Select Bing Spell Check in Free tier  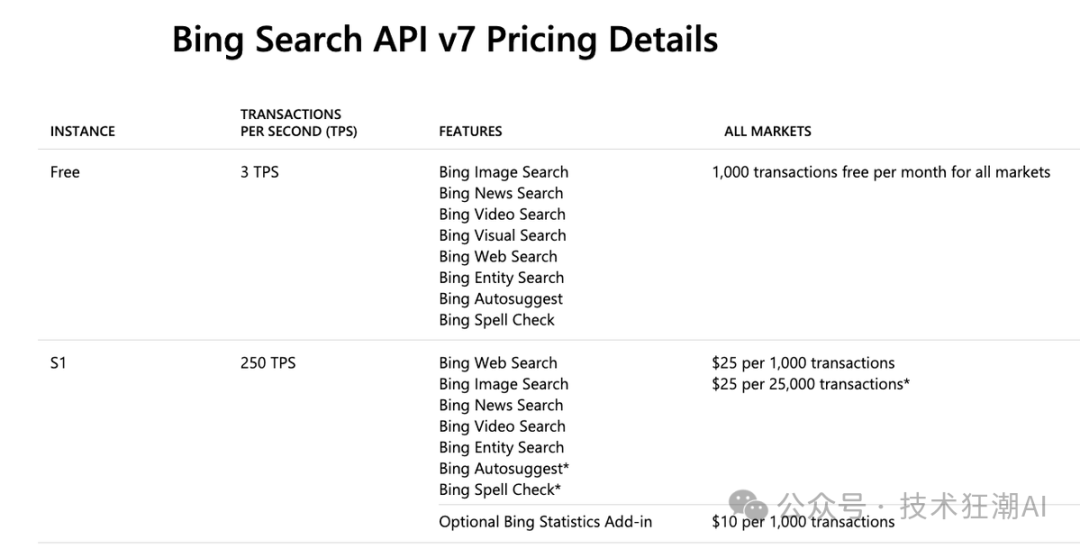click(496, 320)
